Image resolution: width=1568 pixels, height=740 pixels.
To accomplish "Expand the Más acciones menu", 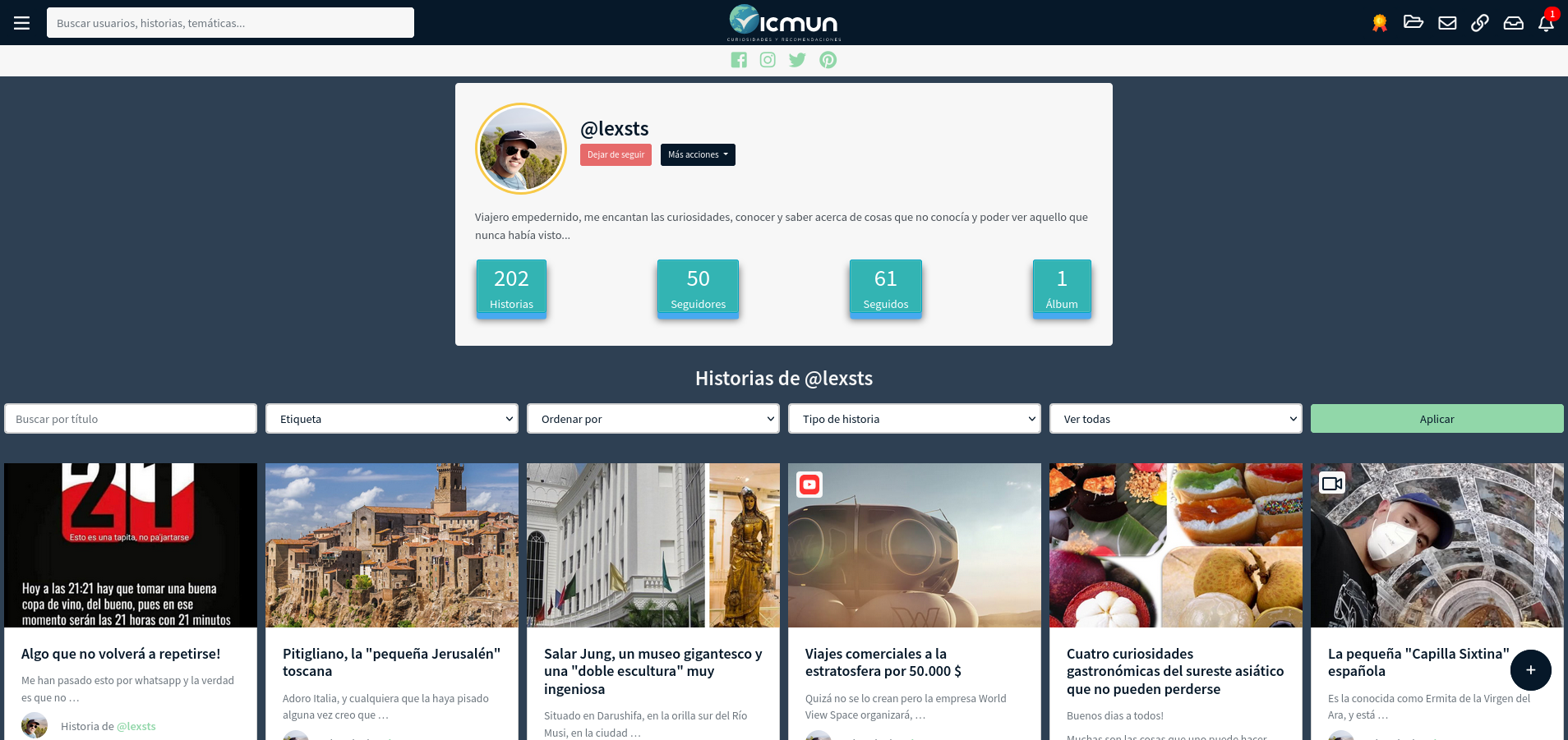I will [698, 155].
